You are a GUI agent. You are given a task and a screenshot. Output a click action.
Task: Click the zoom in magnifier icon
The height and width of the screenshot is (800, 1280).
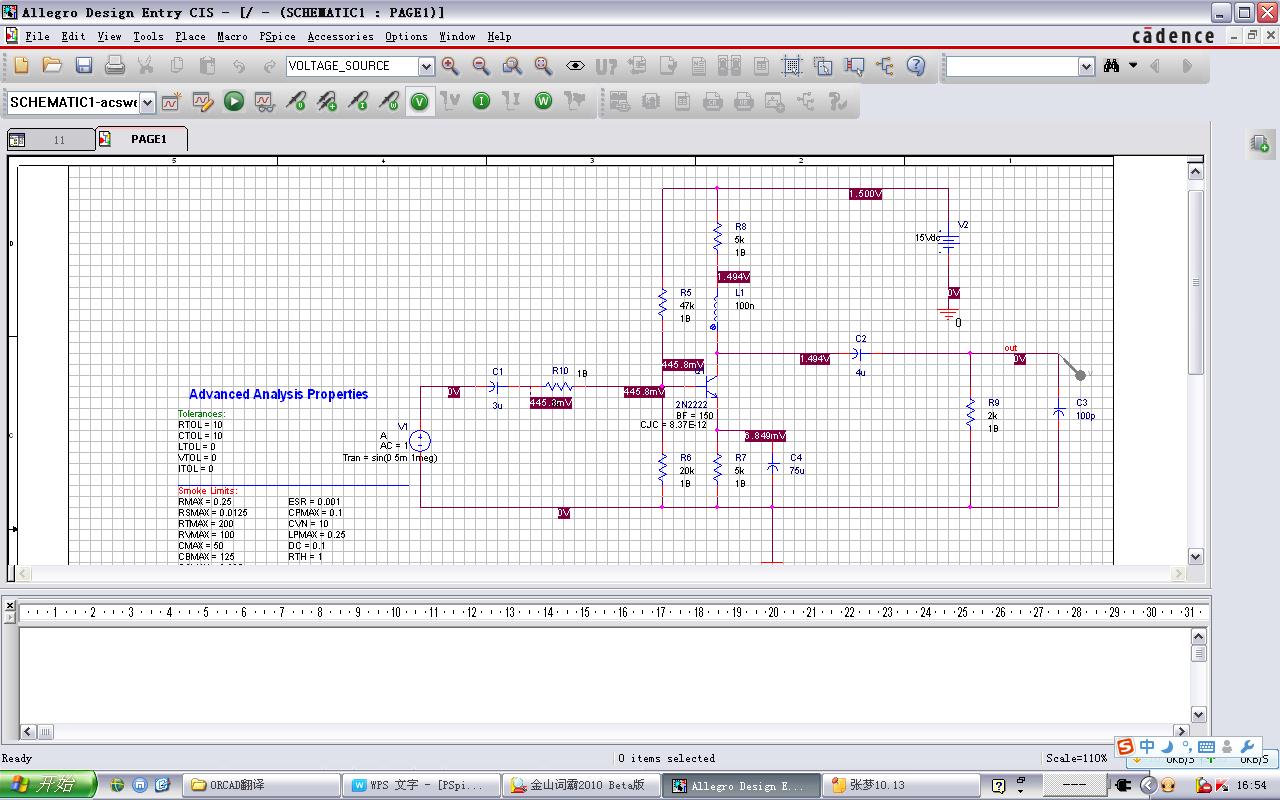(x=450, y=66)
